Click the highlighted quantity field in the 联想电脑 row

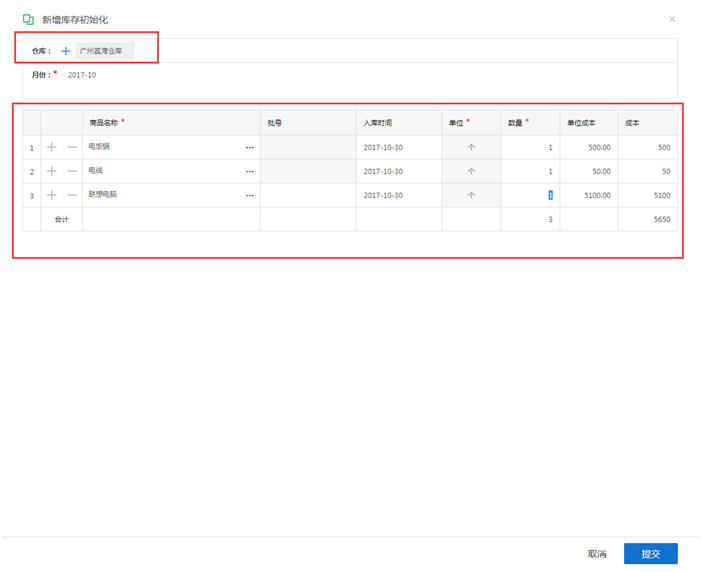coord(530,195)
